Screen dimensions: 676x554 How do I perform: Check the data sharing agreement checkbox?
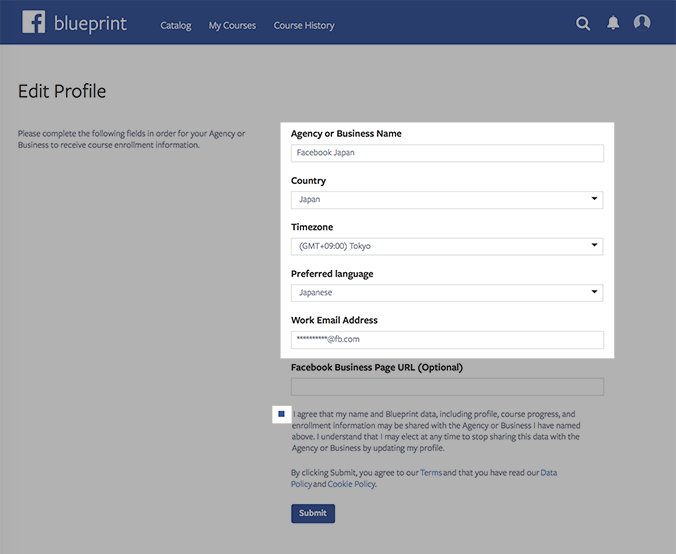(x=282, y=414)
